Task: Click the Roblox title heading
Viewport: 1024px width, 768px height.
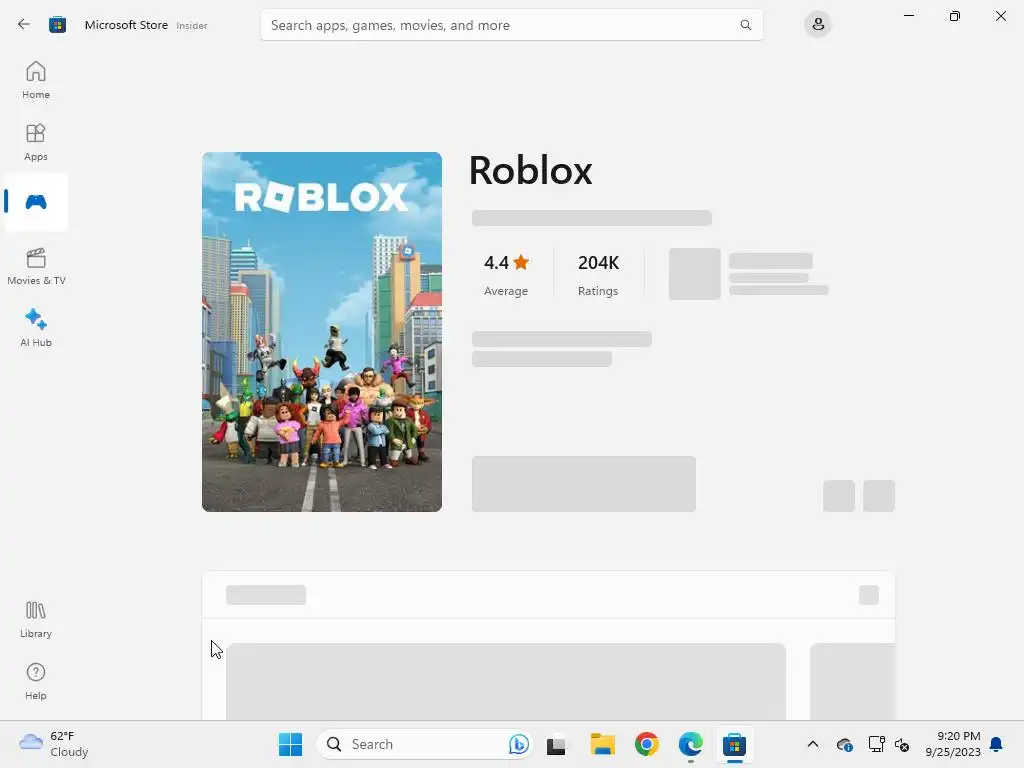Action: pos(530,170)
